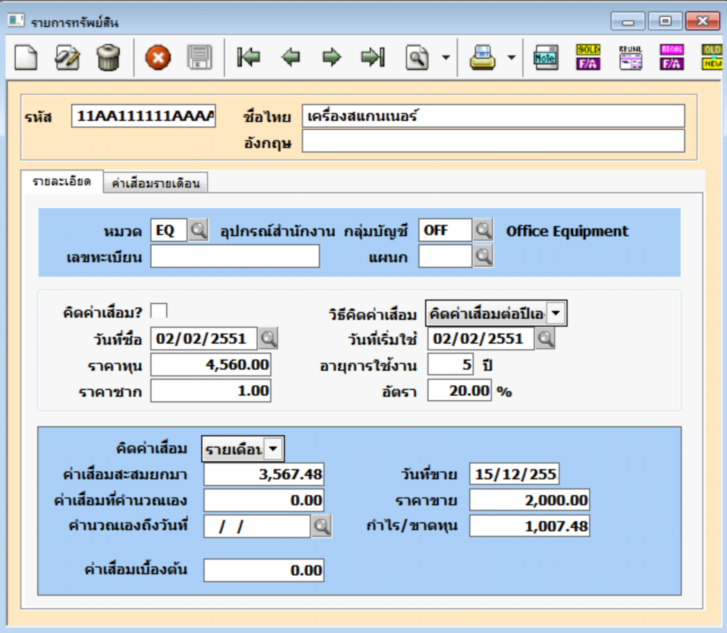Select the รายละเอียด tab
Image resolution: width=727 pixels, height=633 pixels.
click(62, 182)
